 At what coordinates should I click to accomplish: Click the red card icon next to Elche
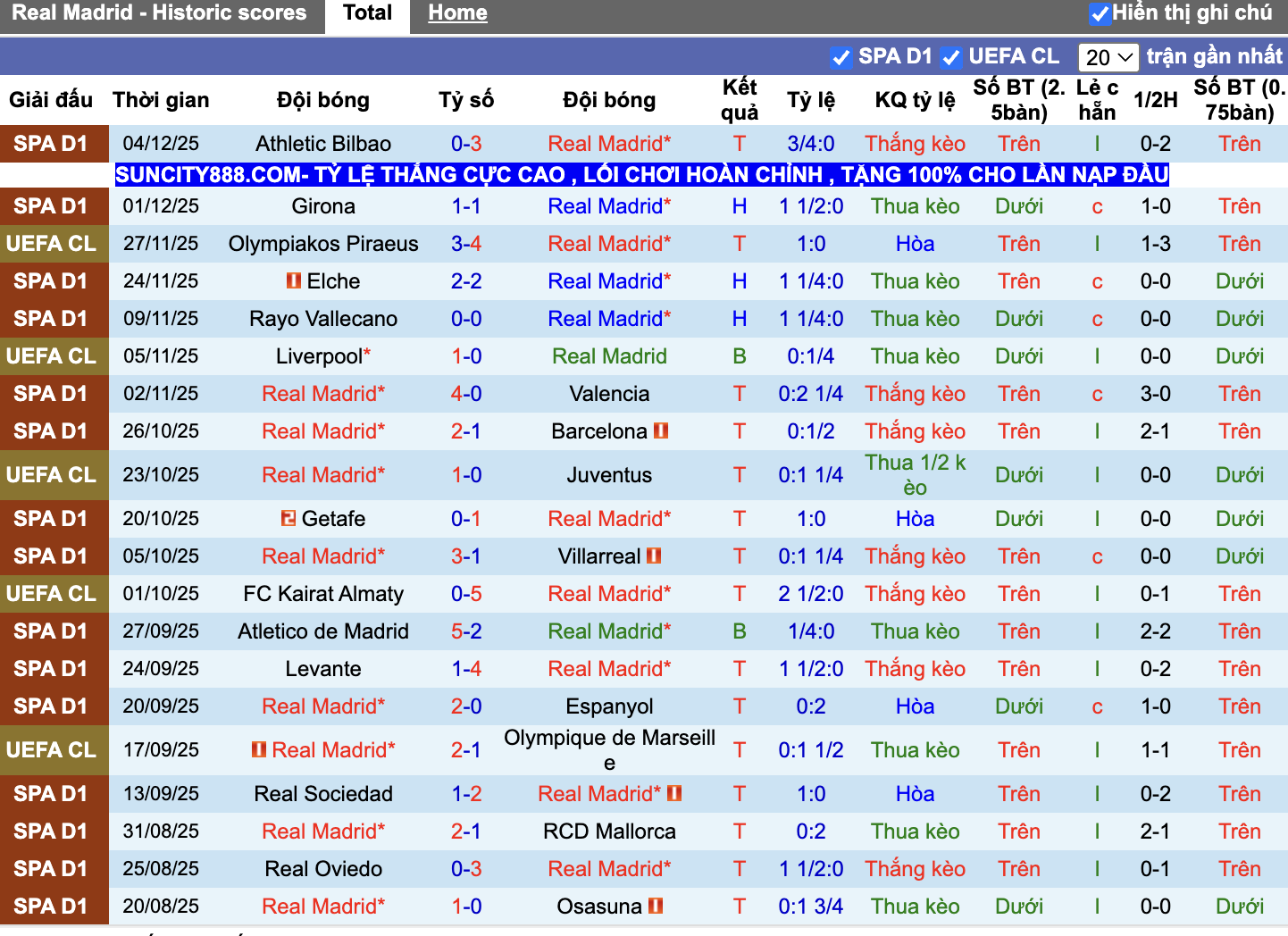coord(295,280)
